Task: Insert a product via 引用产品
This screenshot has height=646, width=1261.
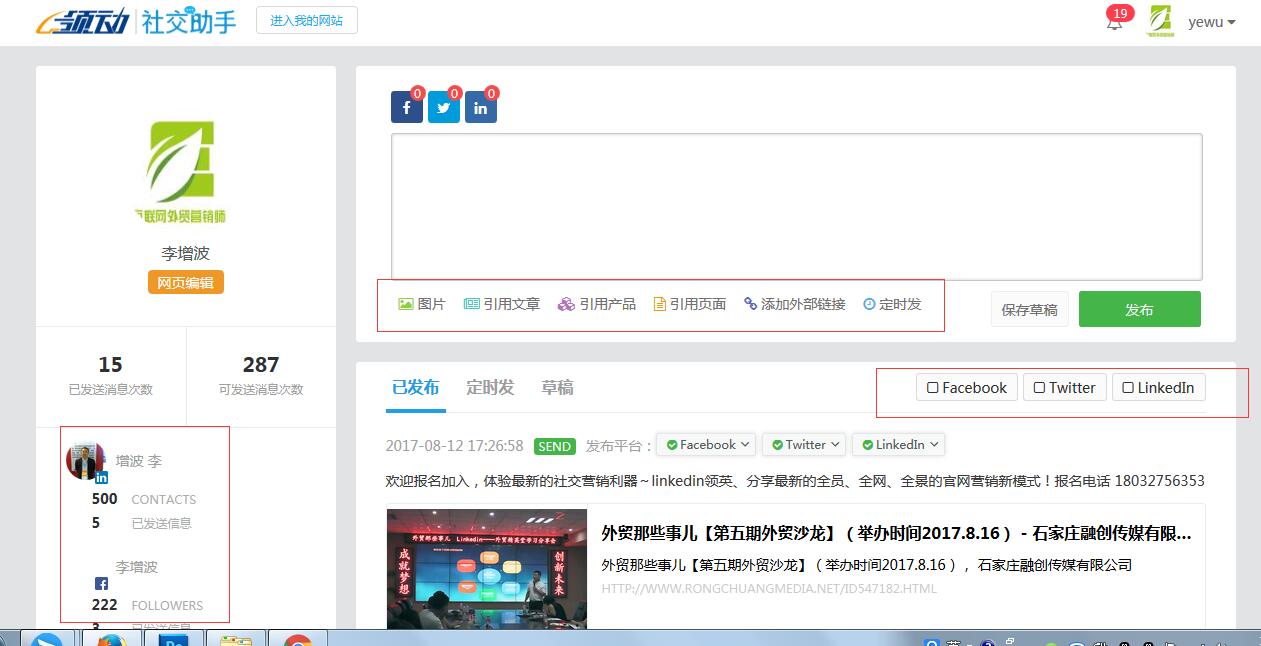Action: coord(597,304)
